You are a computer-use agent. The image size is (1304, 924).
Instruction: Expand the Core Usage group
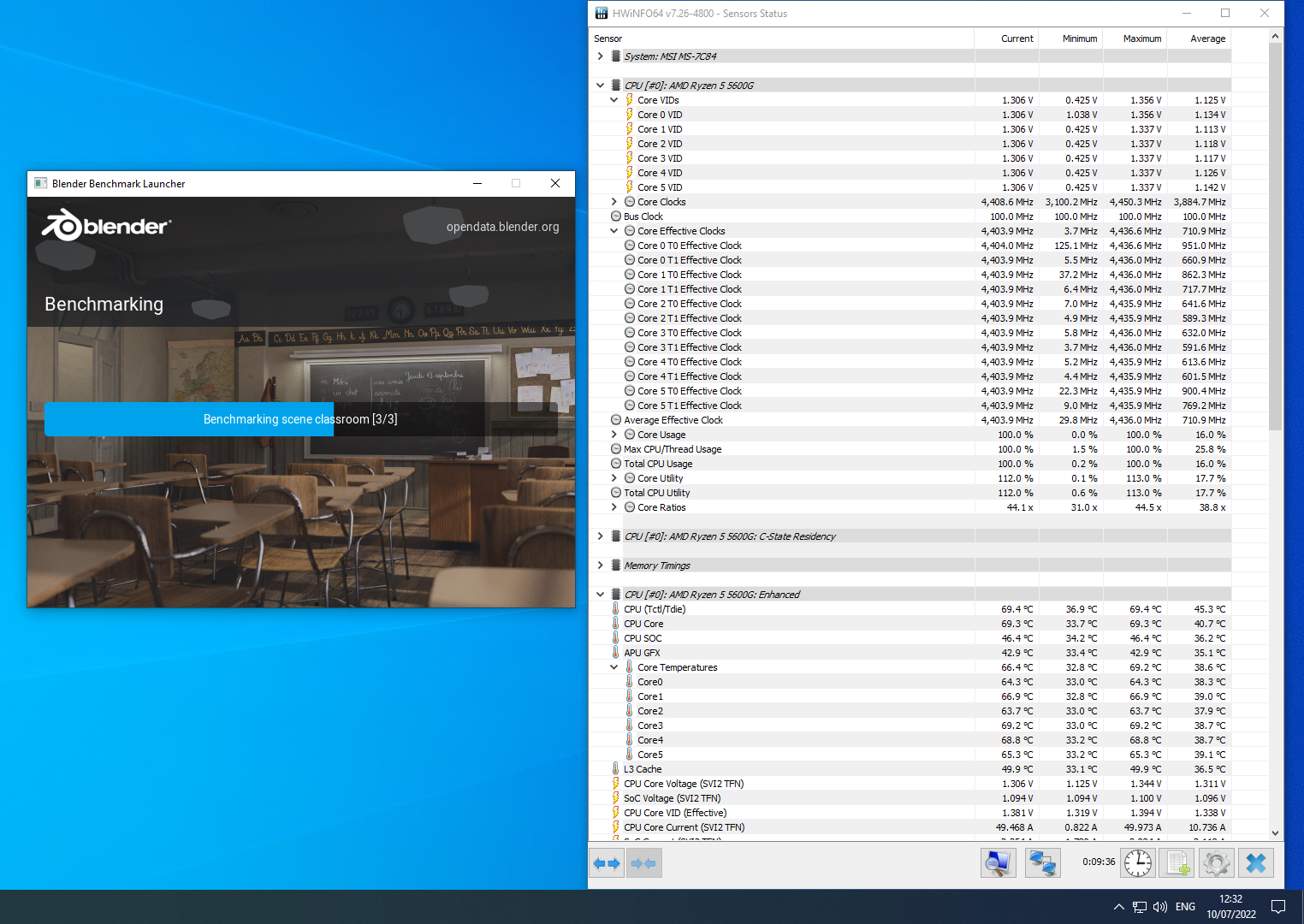click(x=613, y=435)
